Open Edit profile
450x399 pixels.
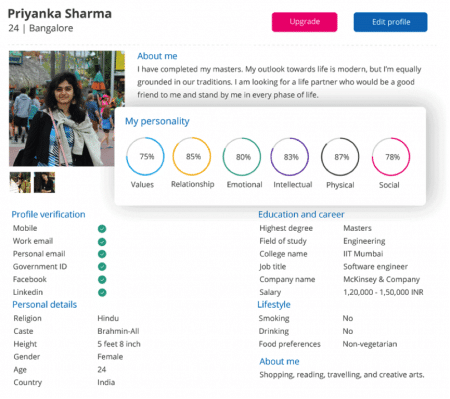click(x=390, y=22)
